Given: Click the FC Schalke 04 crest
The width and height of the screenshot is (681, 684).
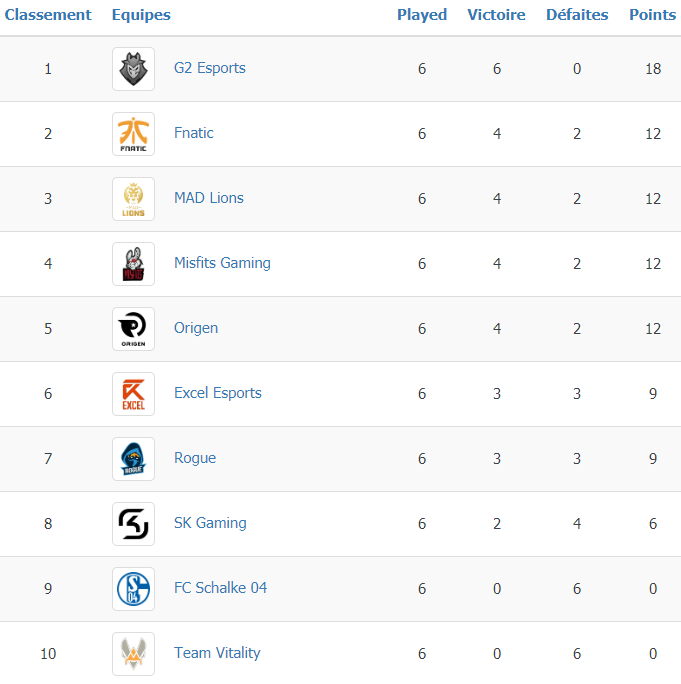Looking at the screenshot, I should click(x=133, y=589).
